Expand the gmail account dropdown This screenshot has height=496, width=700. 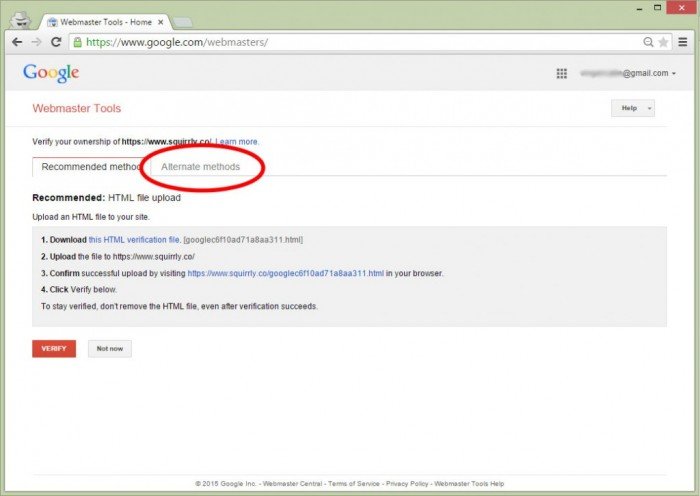click(x=673, y=74)
